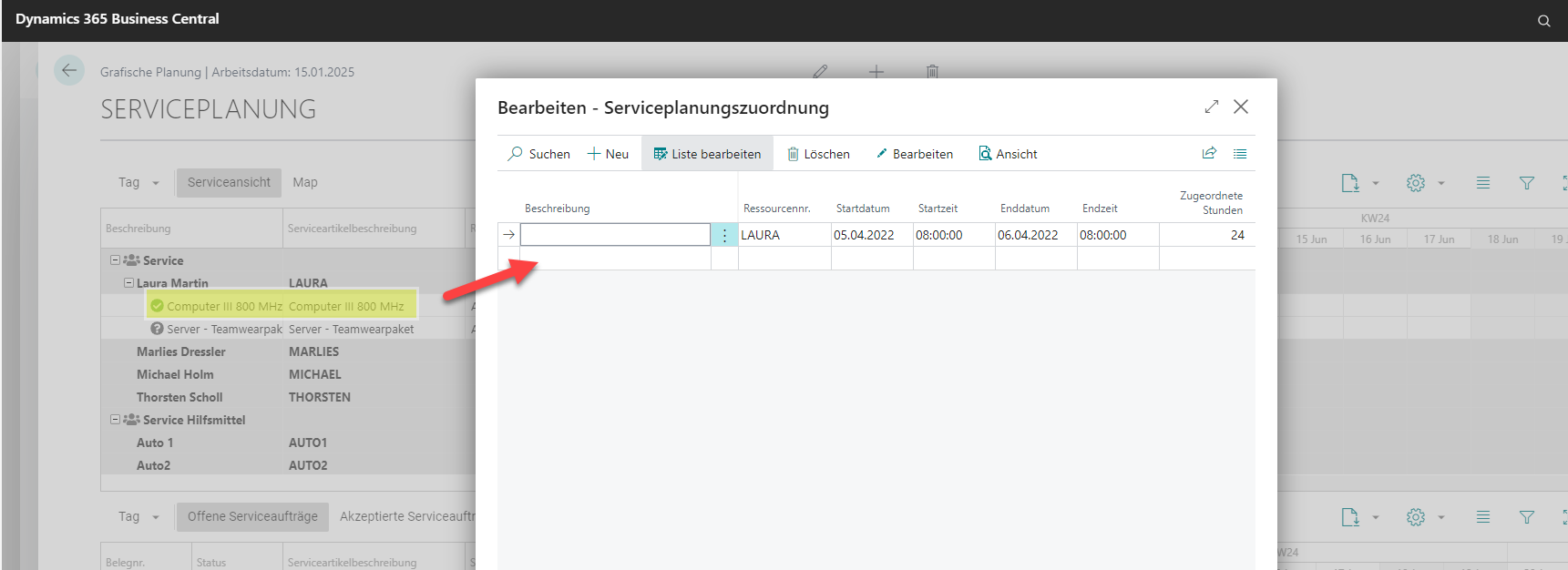This screenshot has width=1568, height=570.
Task: Open the row options three-dot menu
Action: pyautogui.click(x=724, y=235)
